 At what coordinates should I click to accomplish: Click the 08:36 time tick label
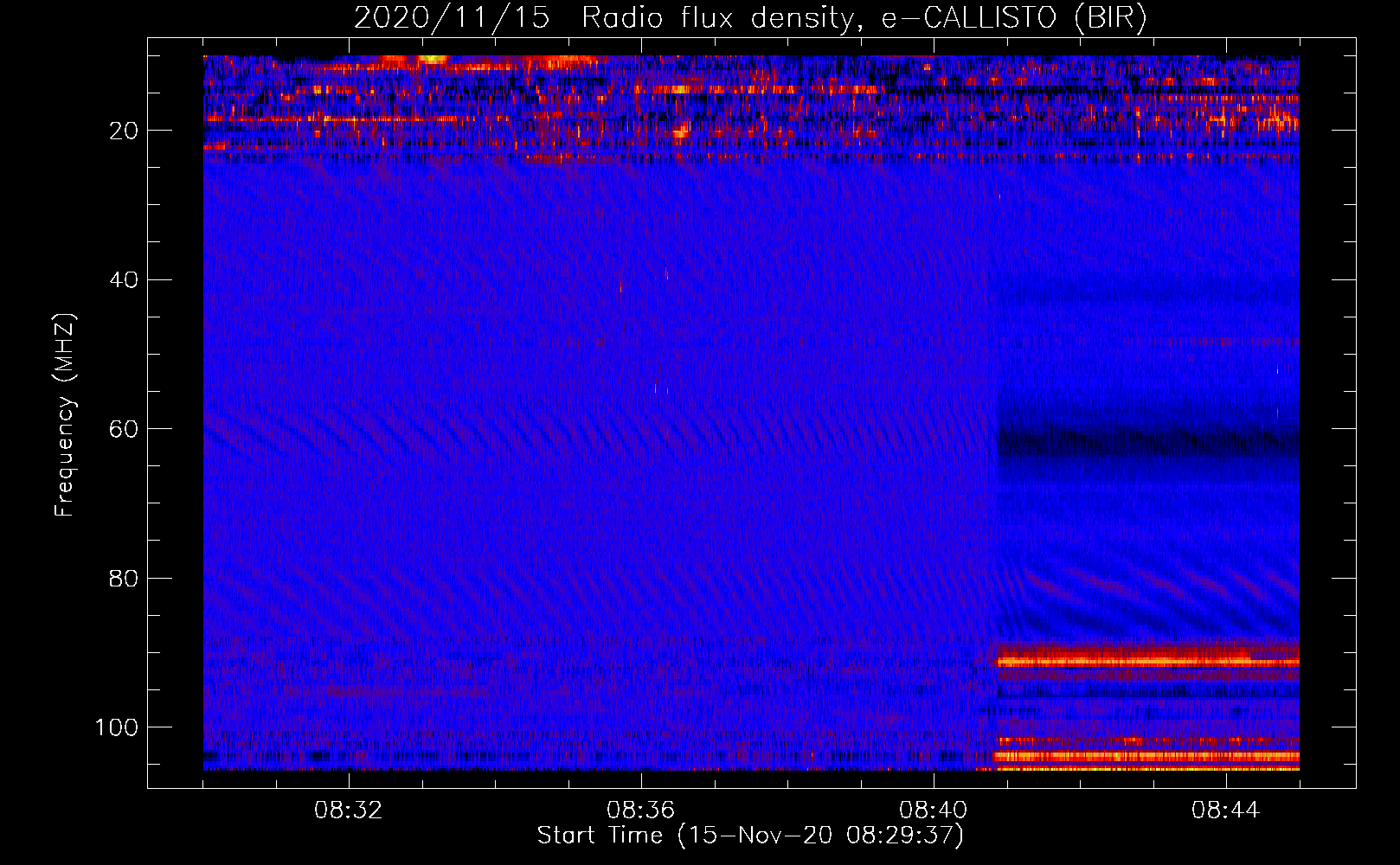point(641,811)
